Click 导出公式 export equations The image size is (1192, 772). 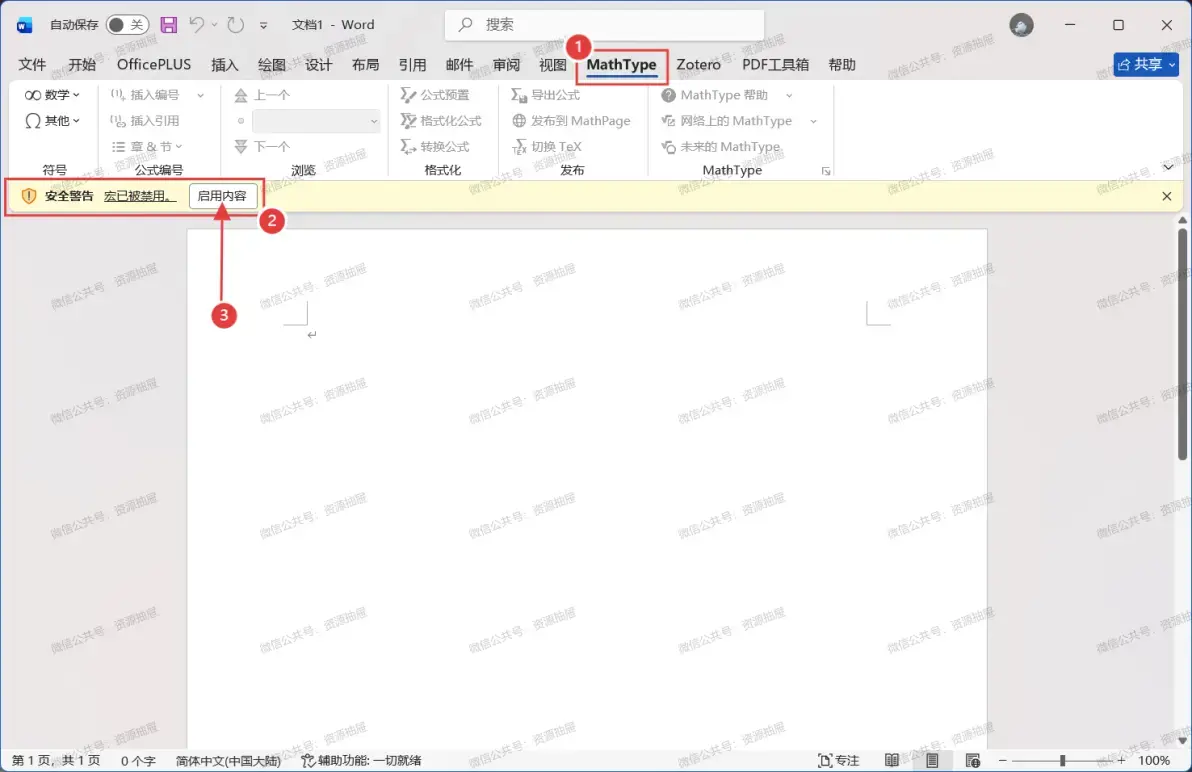pos(546,95)
